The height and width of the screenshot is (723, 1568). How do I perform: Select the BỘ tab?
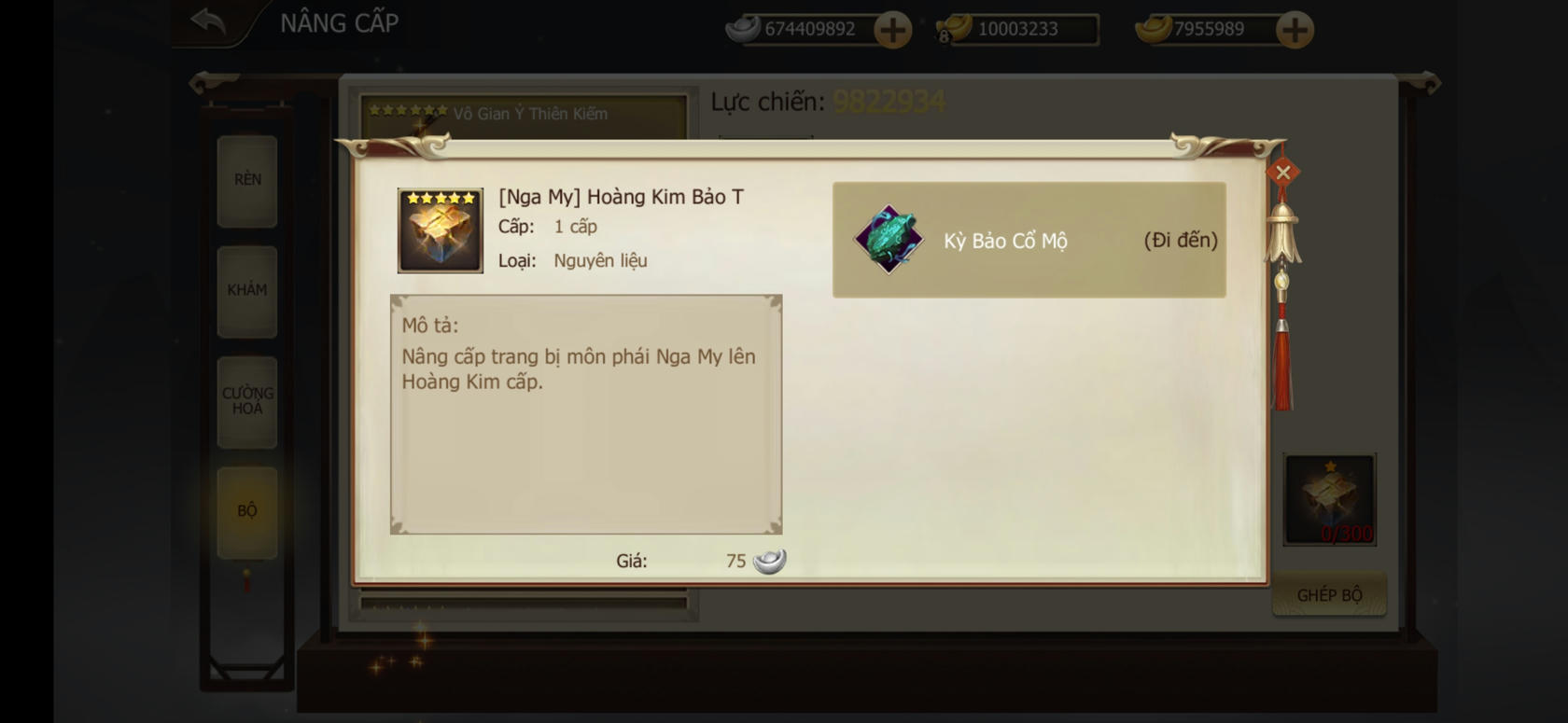247,511
